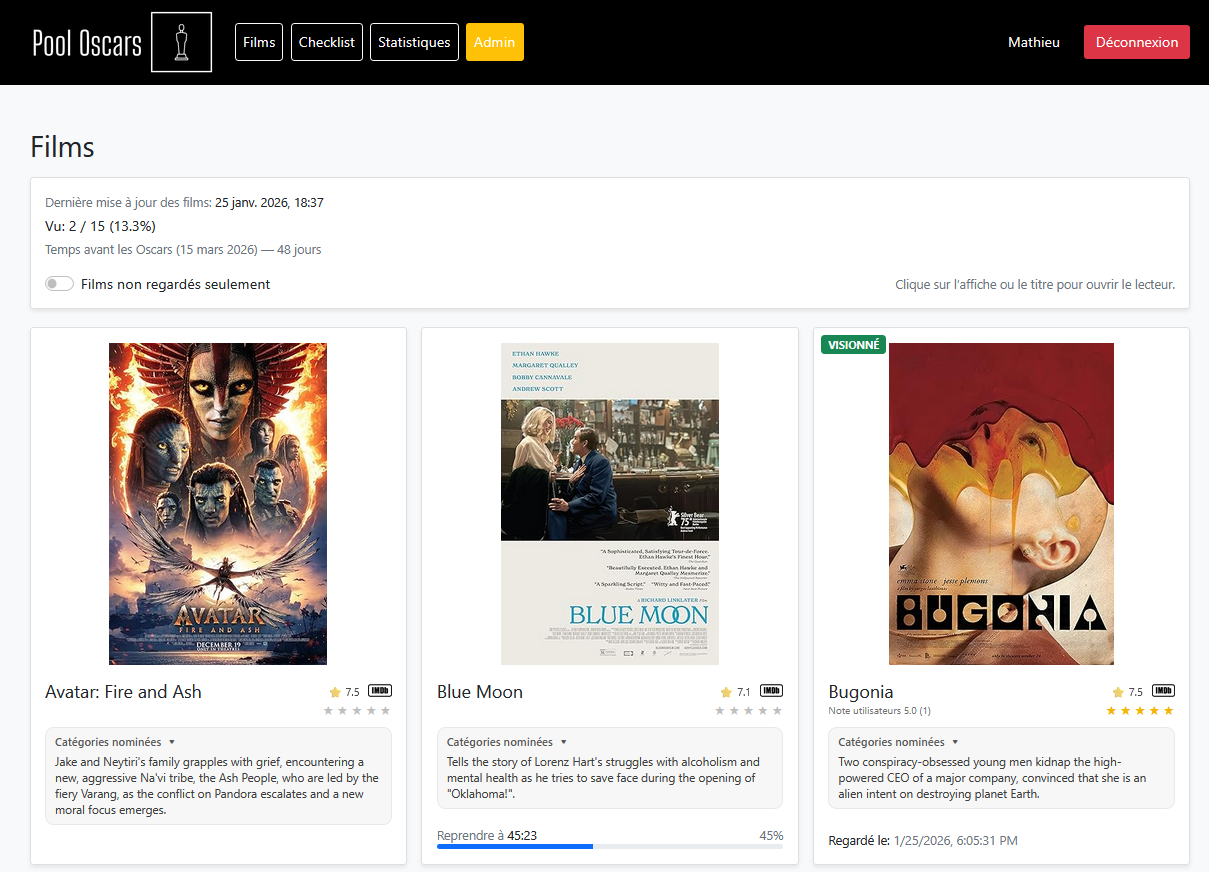Viewport: 1209px width, 872px height.
Task: Click the Pool Oscars site name
Action: [87, 42]
